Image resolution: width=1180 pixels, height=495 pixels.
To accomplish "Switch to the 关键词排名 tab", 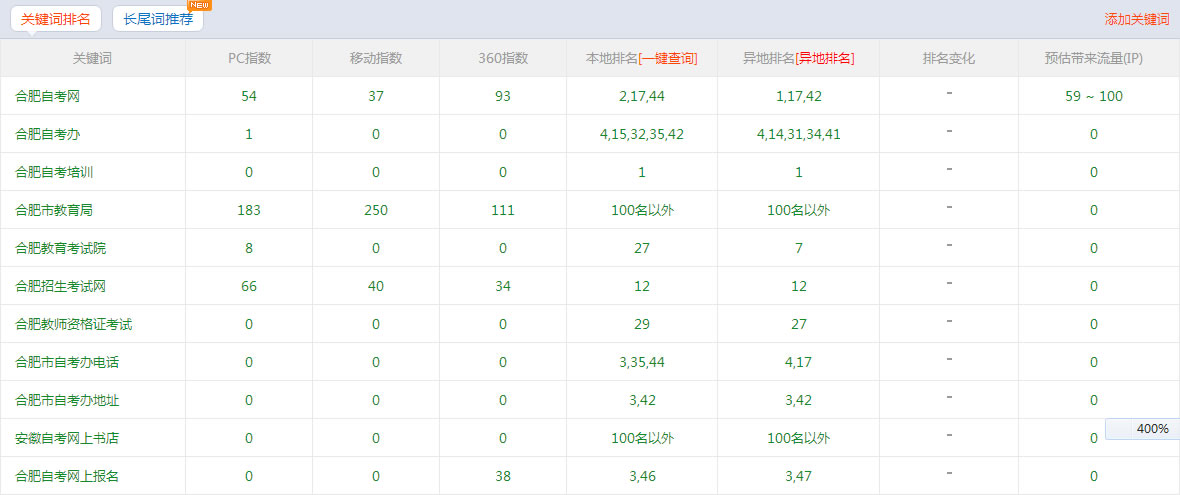I will [x=55, y=19].
